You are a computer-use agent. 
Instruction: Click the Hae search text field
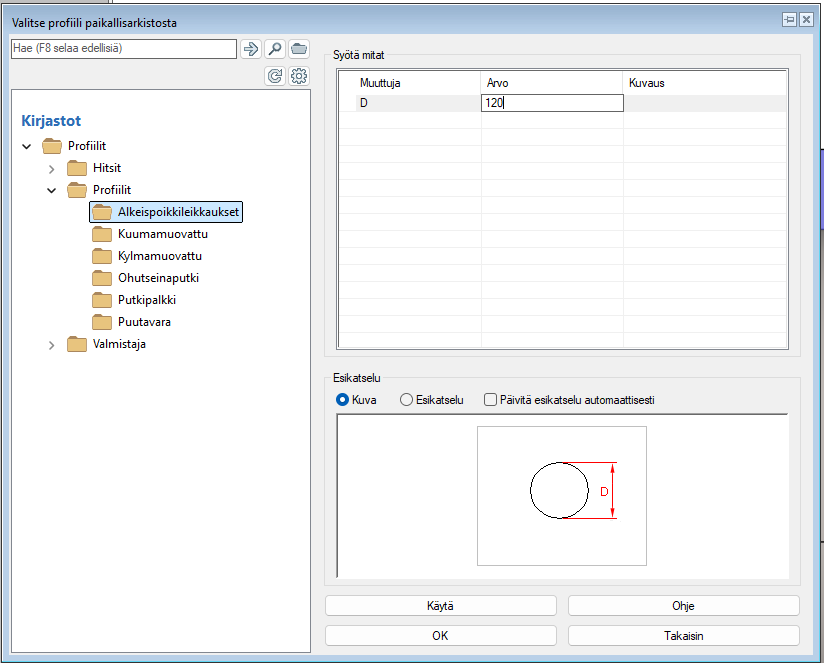(122, 49)
